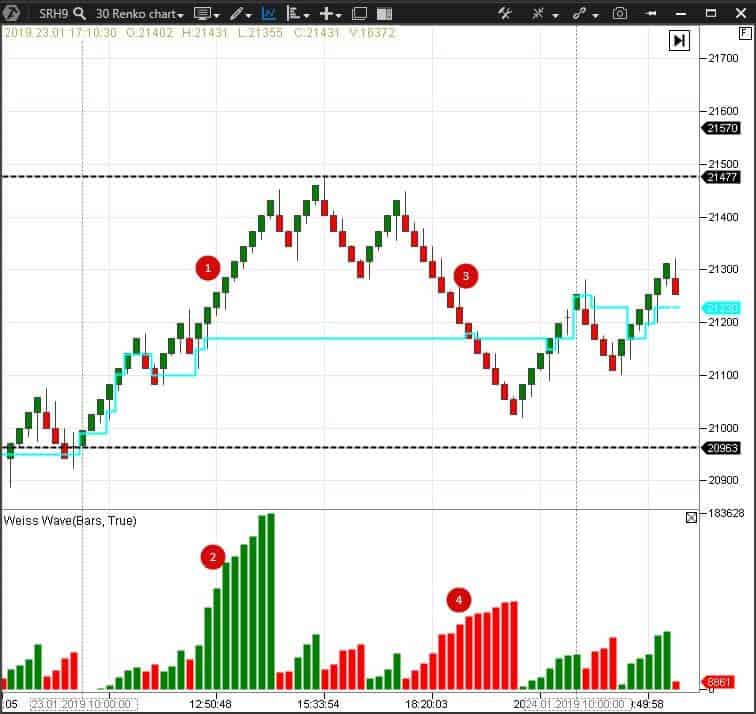
Task: Open the 30 Renko chart type dropdown
Action: point(140,14)
